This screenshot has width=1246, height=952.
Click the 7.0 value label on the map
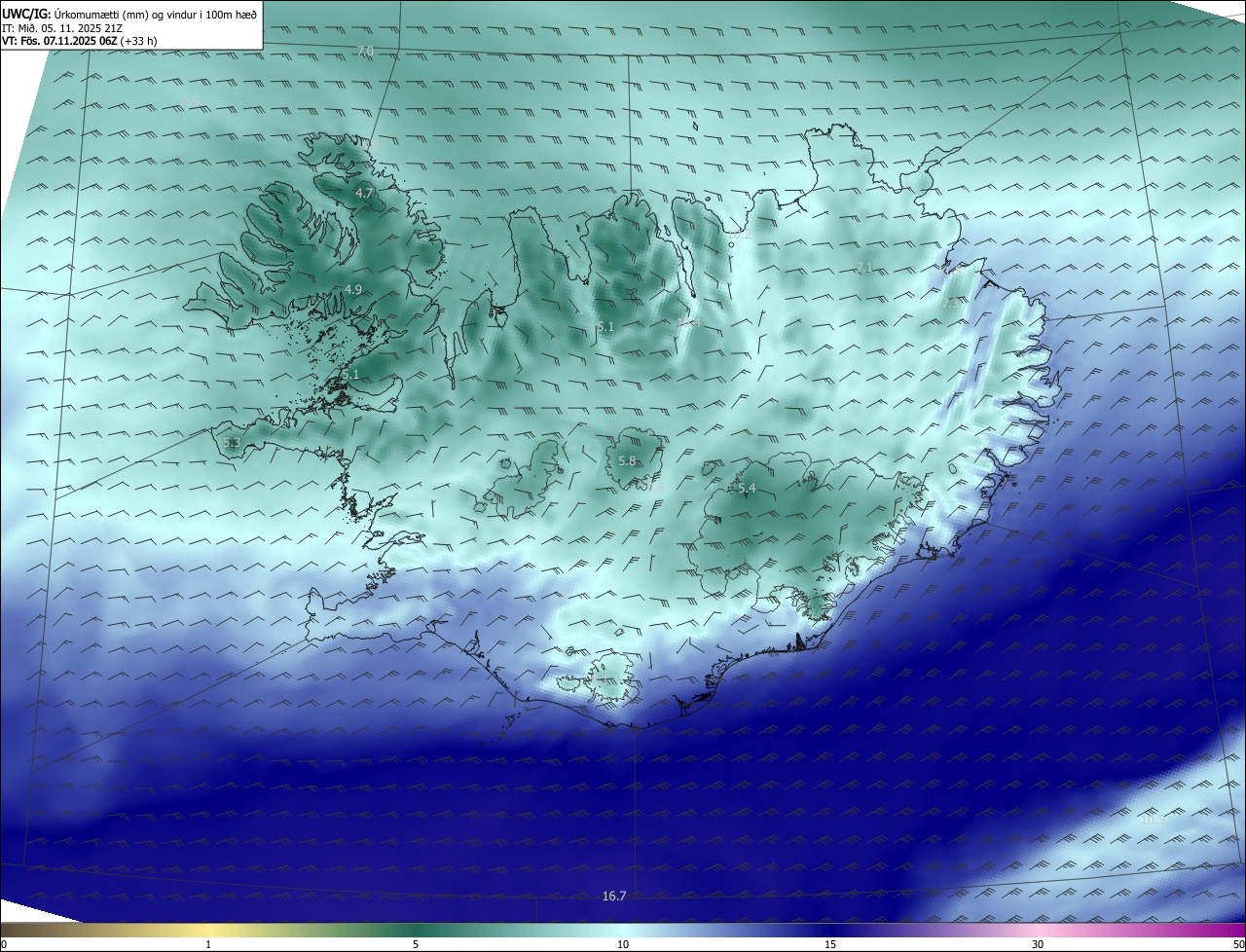coord(365,51)
